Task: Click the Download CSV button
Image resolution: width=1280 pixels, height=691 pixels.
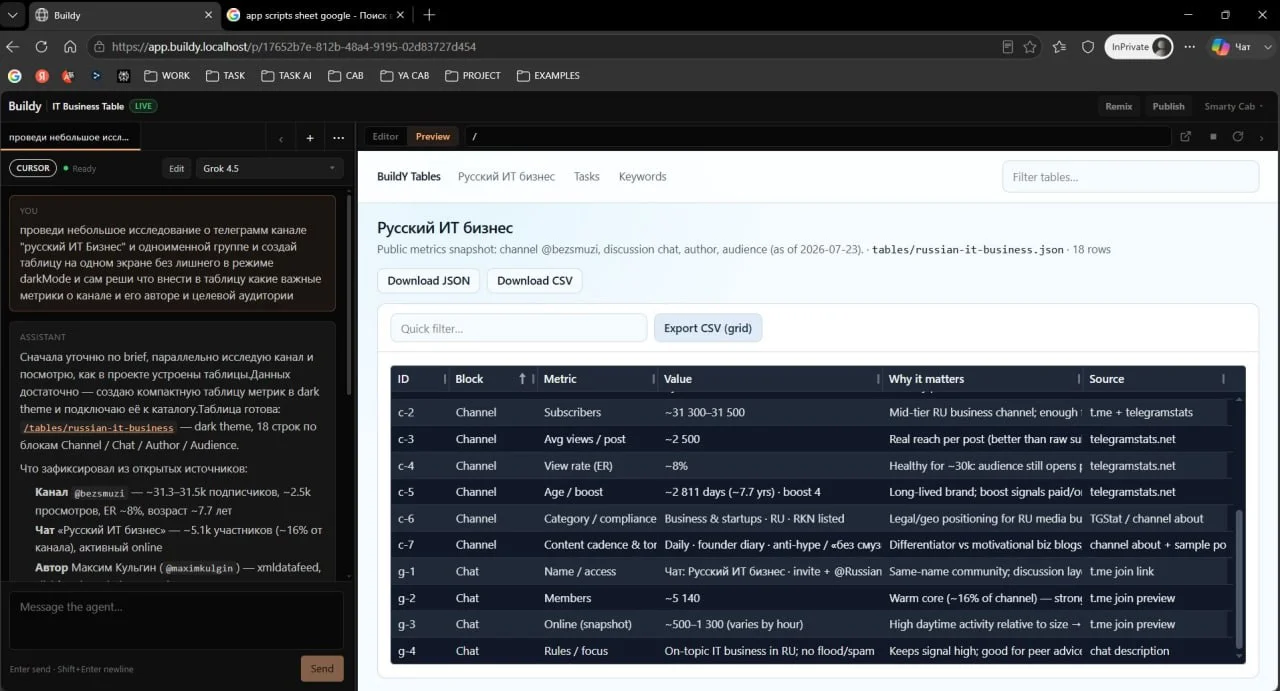Action: pos(534,280)
